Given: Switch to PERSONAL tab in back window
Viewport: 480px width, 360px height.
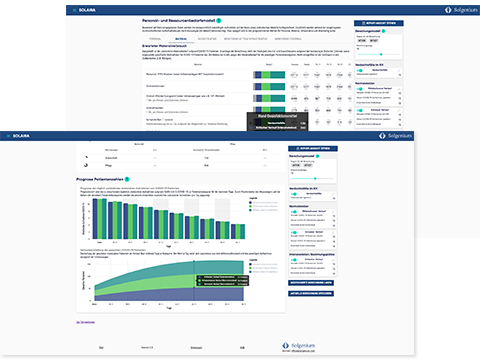Looking at the screenshot, I should [x=155, y=39].
